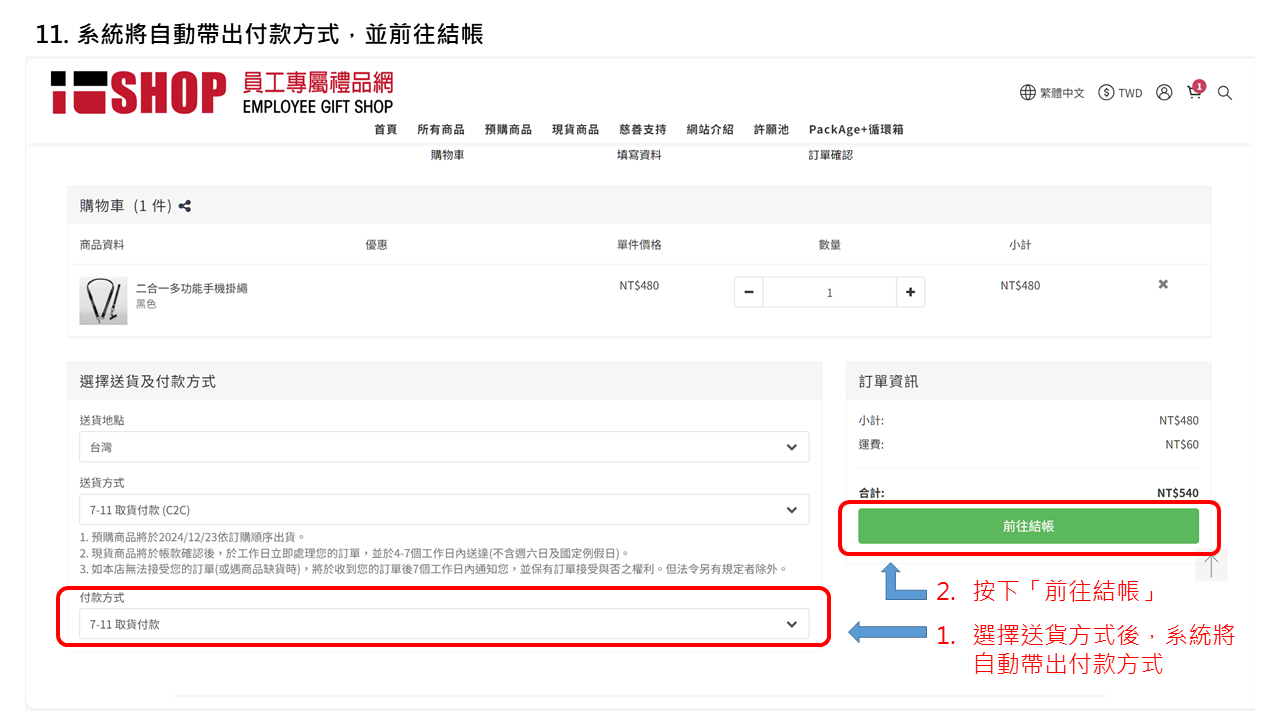Click the quantity input field
Screen dimensions: 1280x720
click(x=829, y=292)
